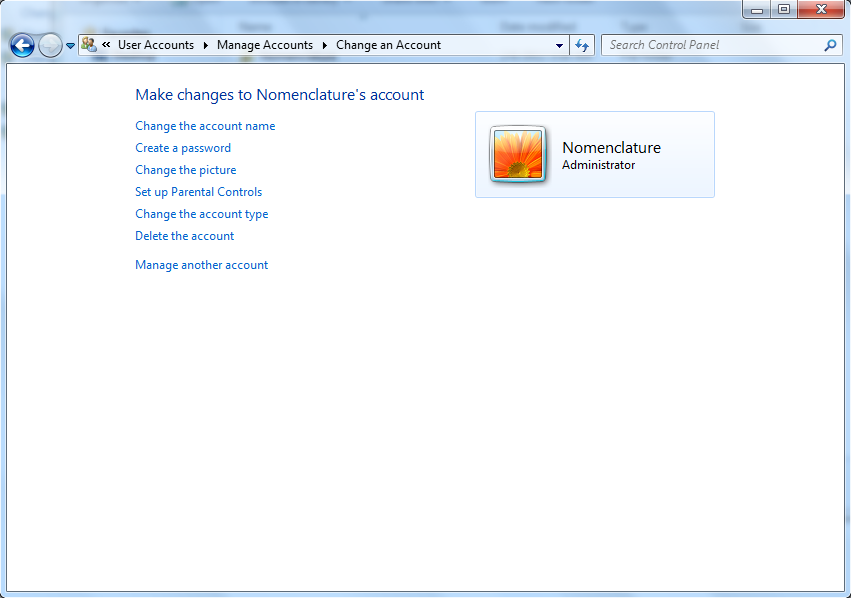Open the recent pages dropdown arrow
Image resolution: width=851 pixels, height=598 pixels.
71,46
